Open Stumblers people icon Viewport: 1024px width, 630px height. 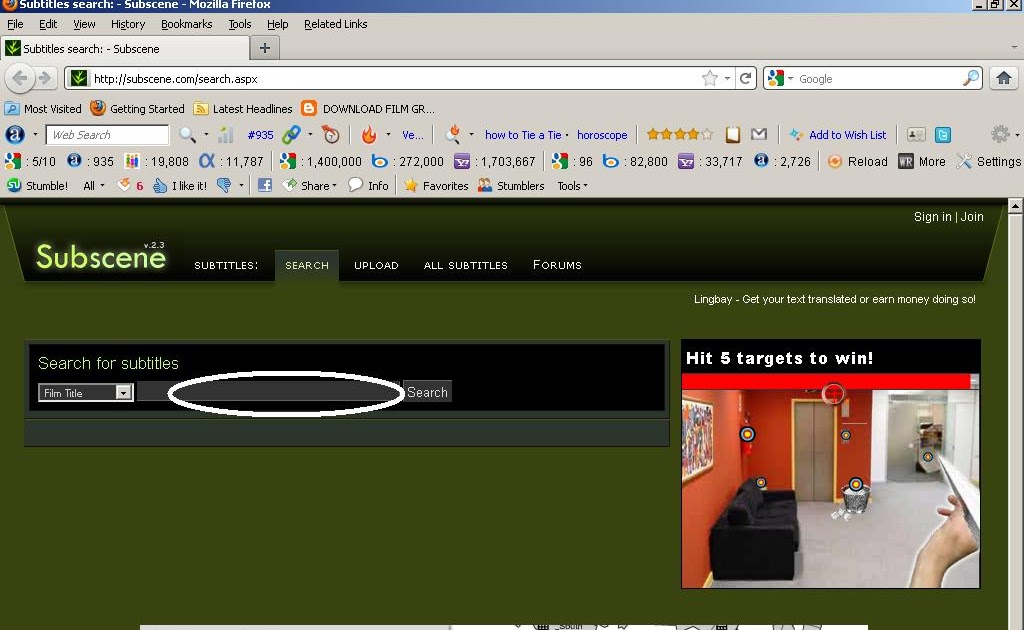485,185
